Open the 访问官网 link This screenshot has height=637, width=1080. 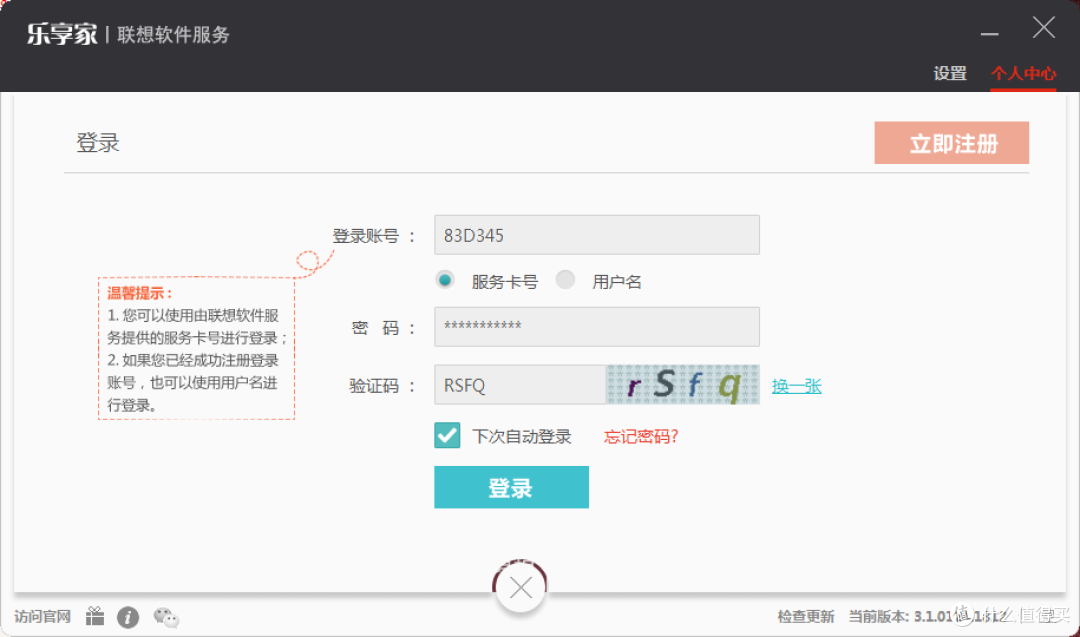(43, 616)
